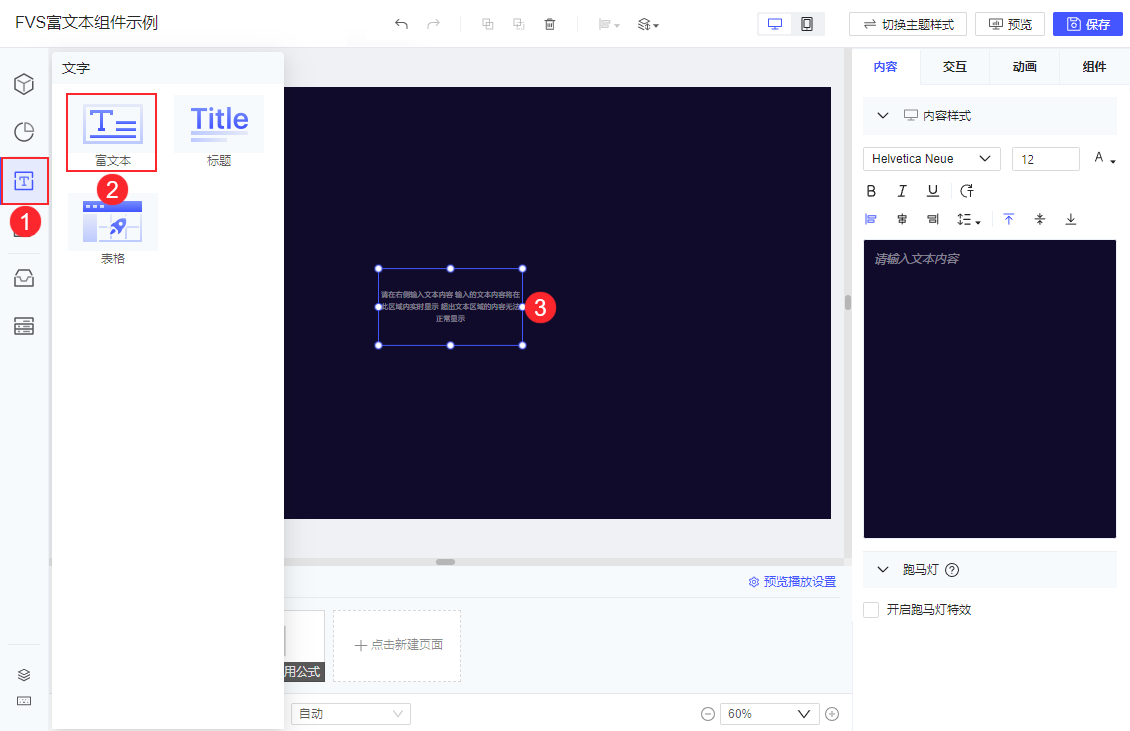Screen dimensions: 1130x731
Task: Click the 3D cube icon in sidebar
Action: click(24, 84)
